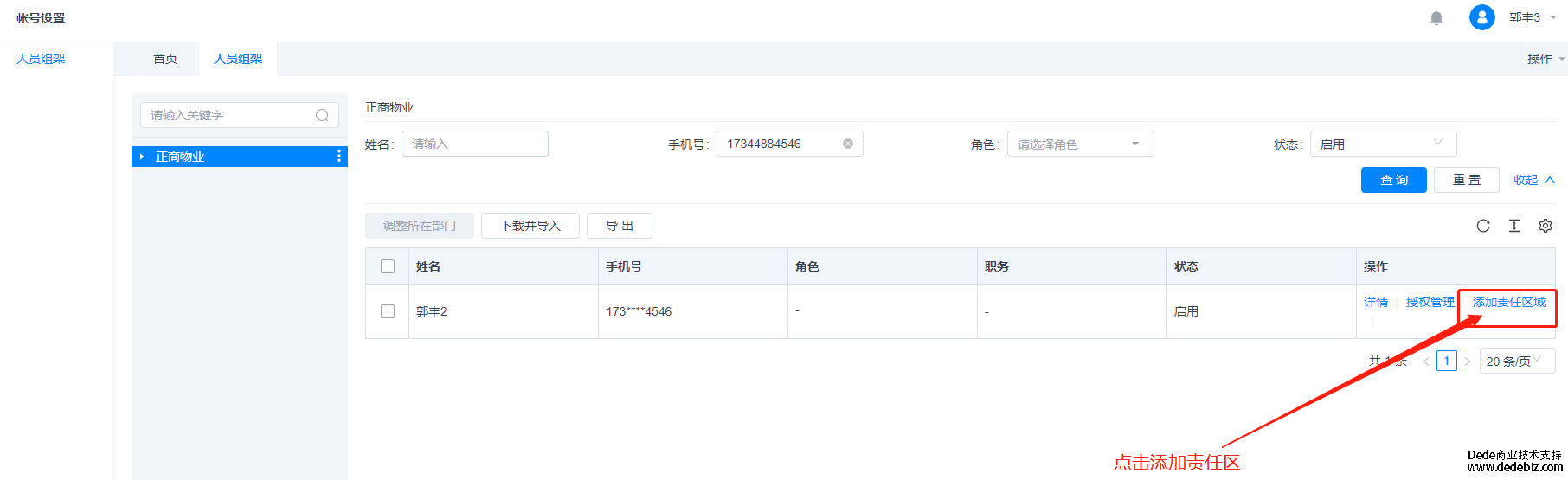Collapse filters with 收起 link
Screen dimensions: 1568x480
(x=1534, y=180)
